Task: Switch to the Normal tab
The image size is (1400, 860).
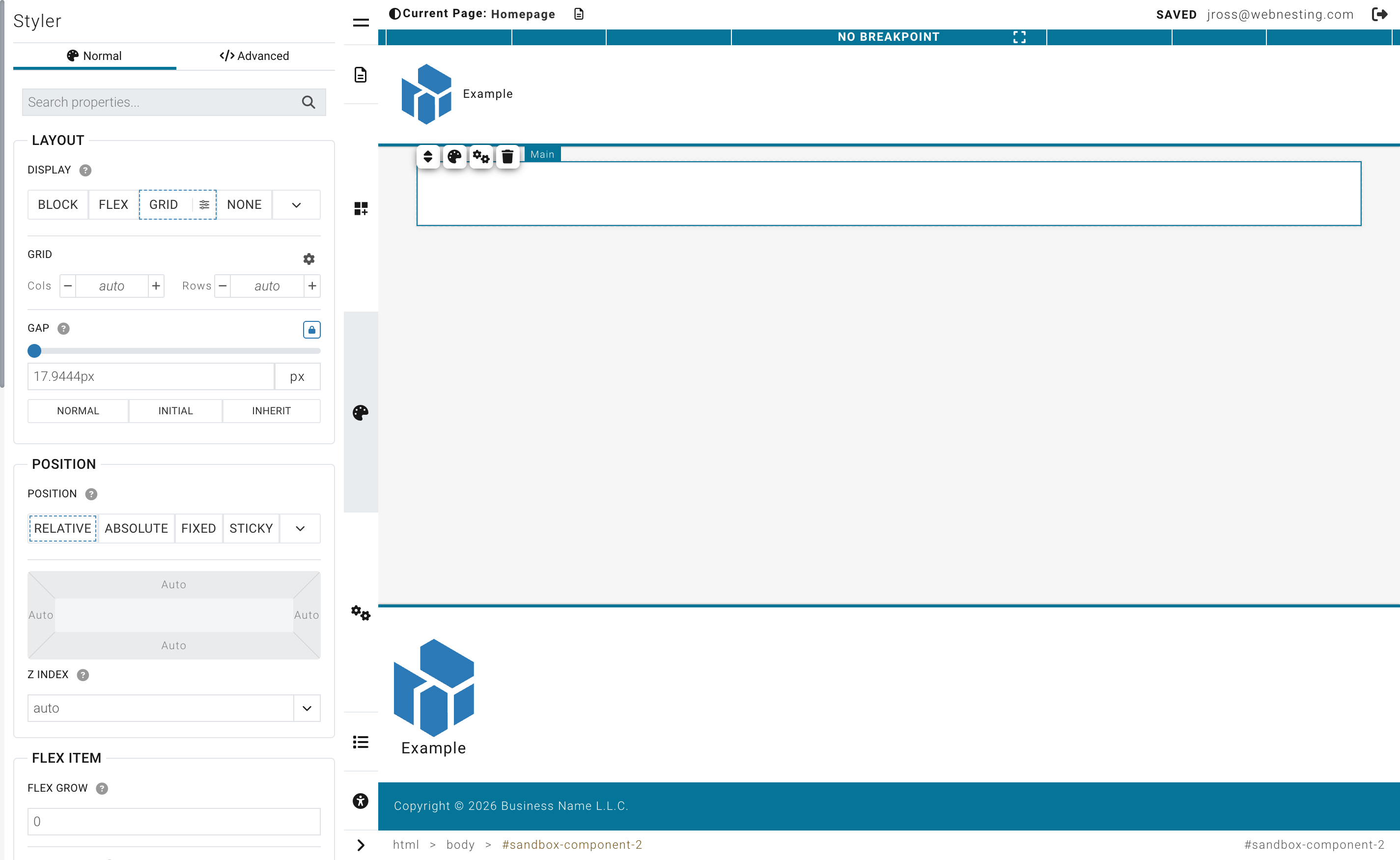Action: coord(94,56)
